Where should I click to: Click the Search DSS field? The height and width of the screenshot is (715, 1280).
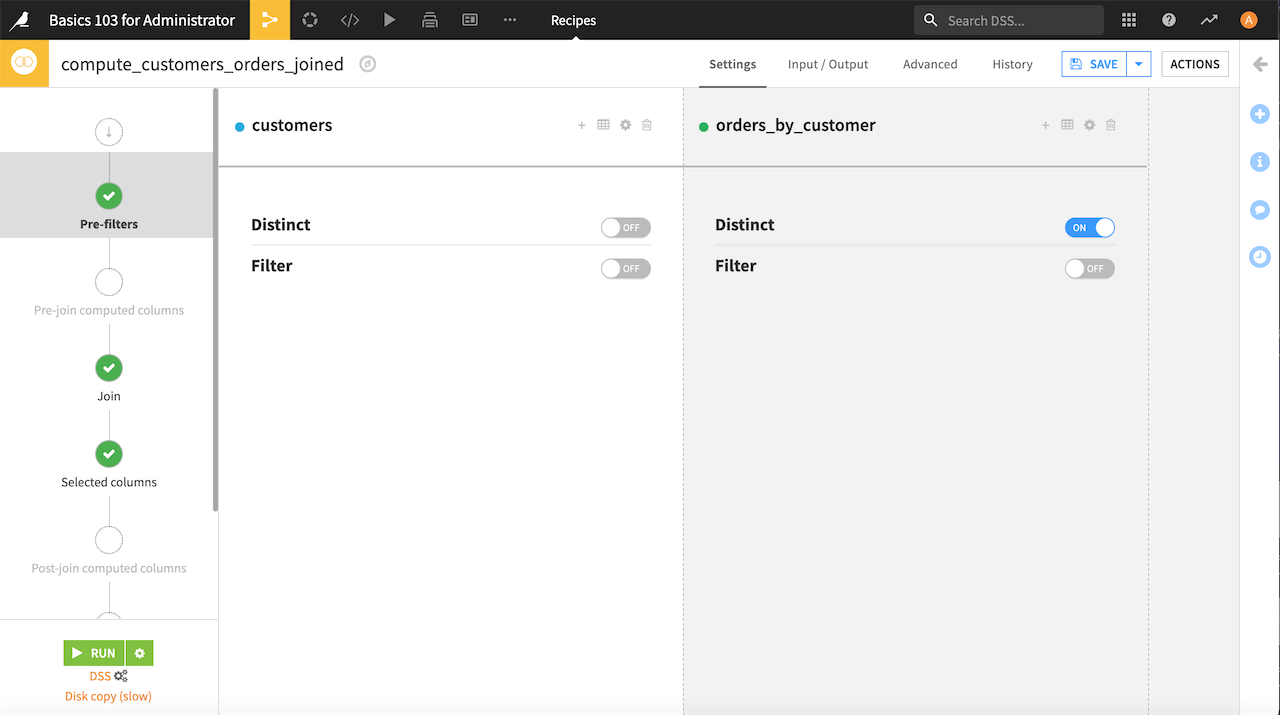coord(1008,20)
